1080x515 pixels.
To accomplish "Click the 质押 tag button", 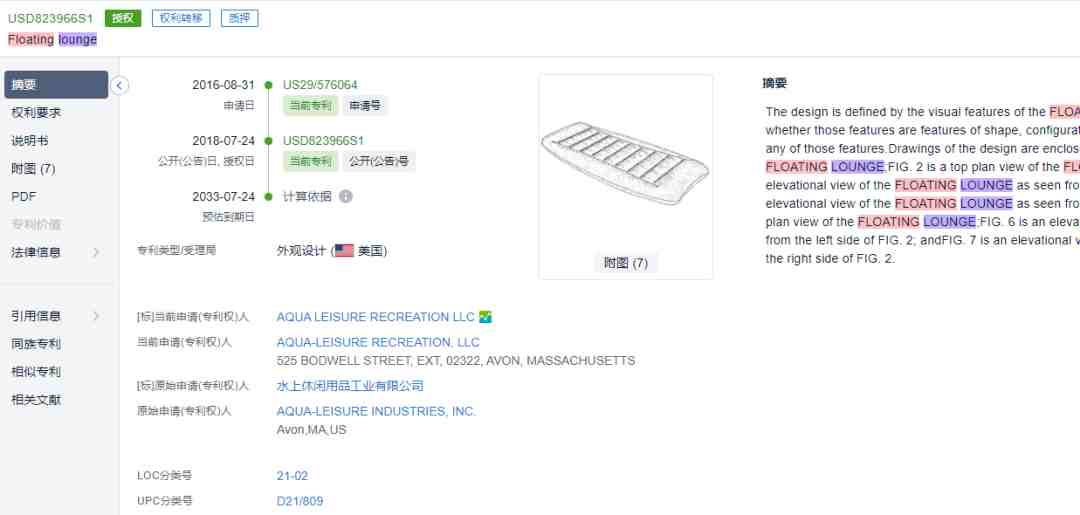I will (x=240, y=19).
